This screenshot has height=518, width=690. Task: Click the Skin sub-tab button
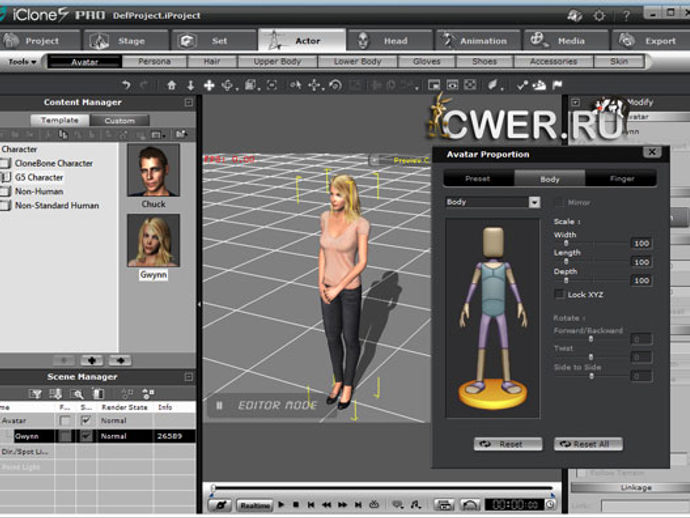[619, 62]
